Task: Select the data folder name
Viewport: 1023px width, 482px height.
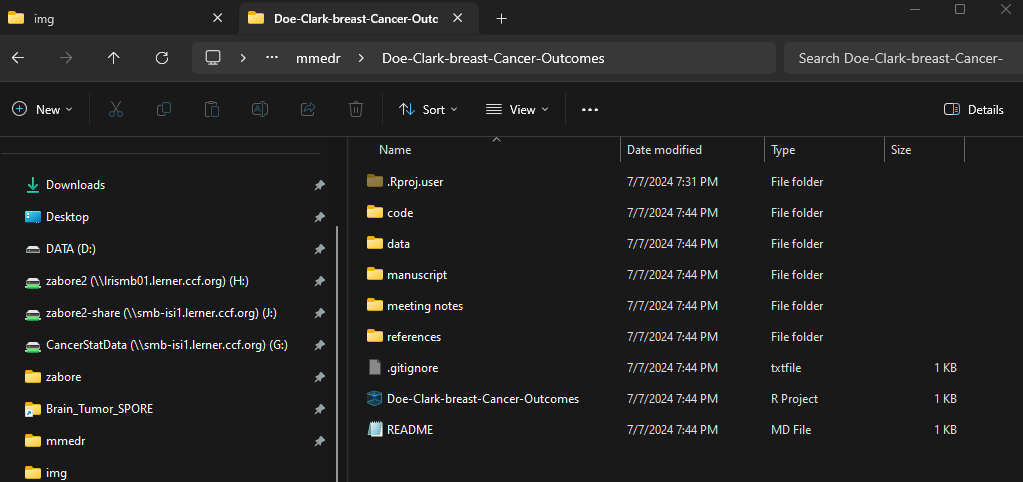Action: tap(398, 244)
